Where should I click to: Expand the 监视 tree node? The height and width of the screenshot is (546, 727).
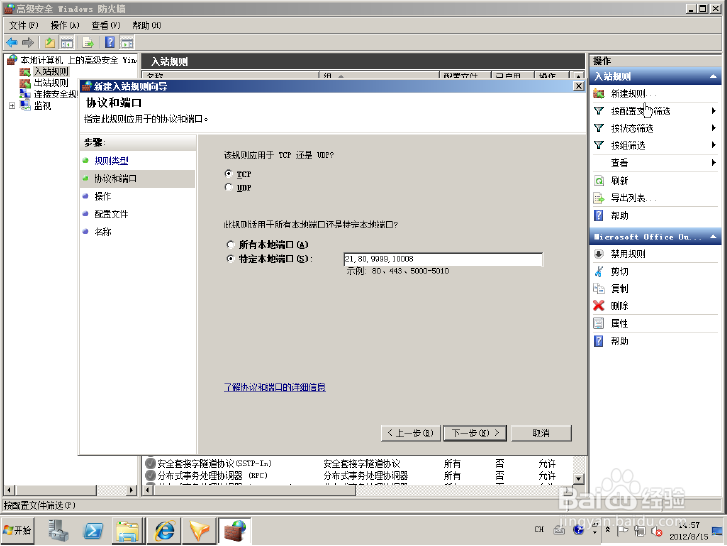click(x=12, y=106)
